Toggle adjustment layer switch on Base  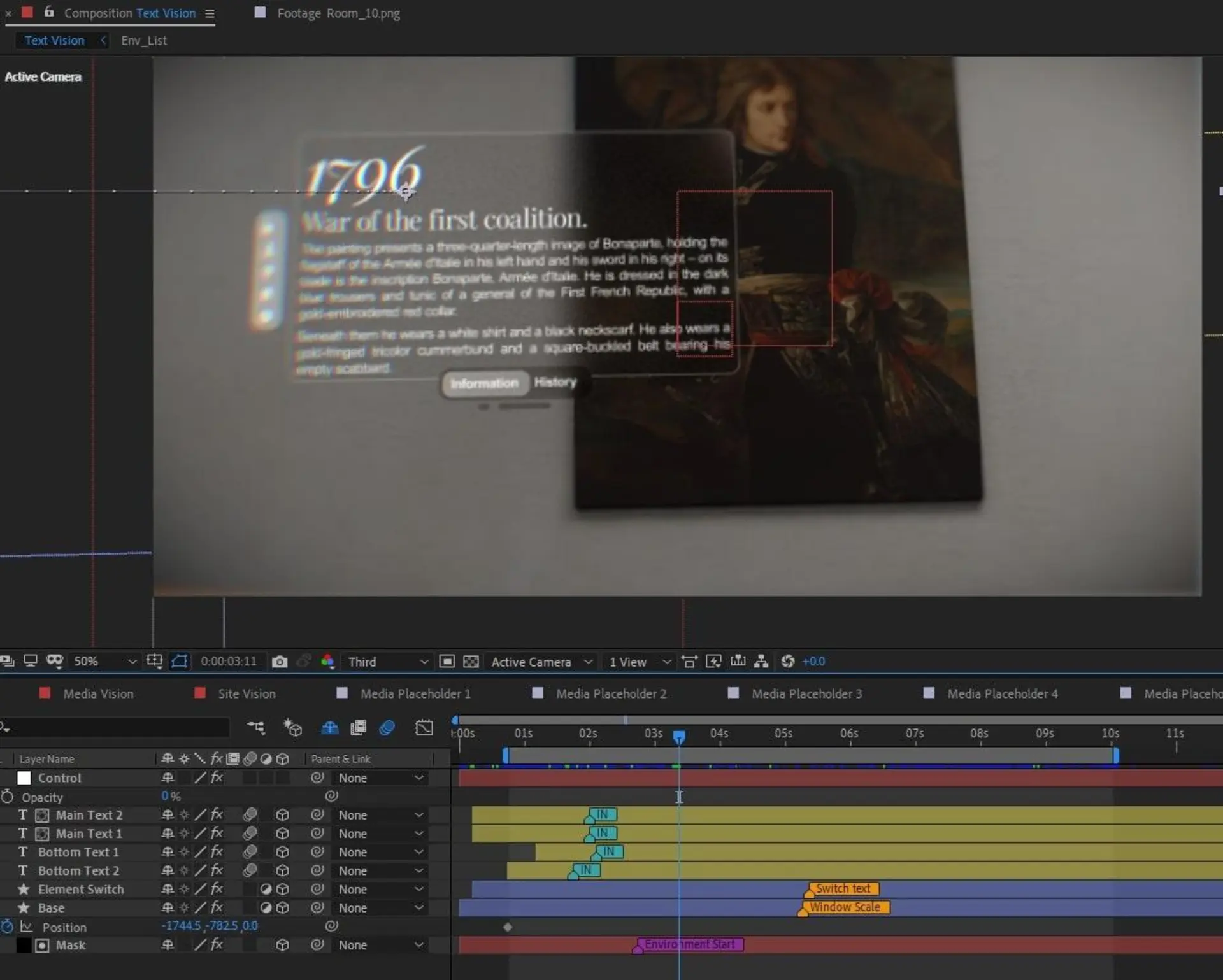[266, 907]
